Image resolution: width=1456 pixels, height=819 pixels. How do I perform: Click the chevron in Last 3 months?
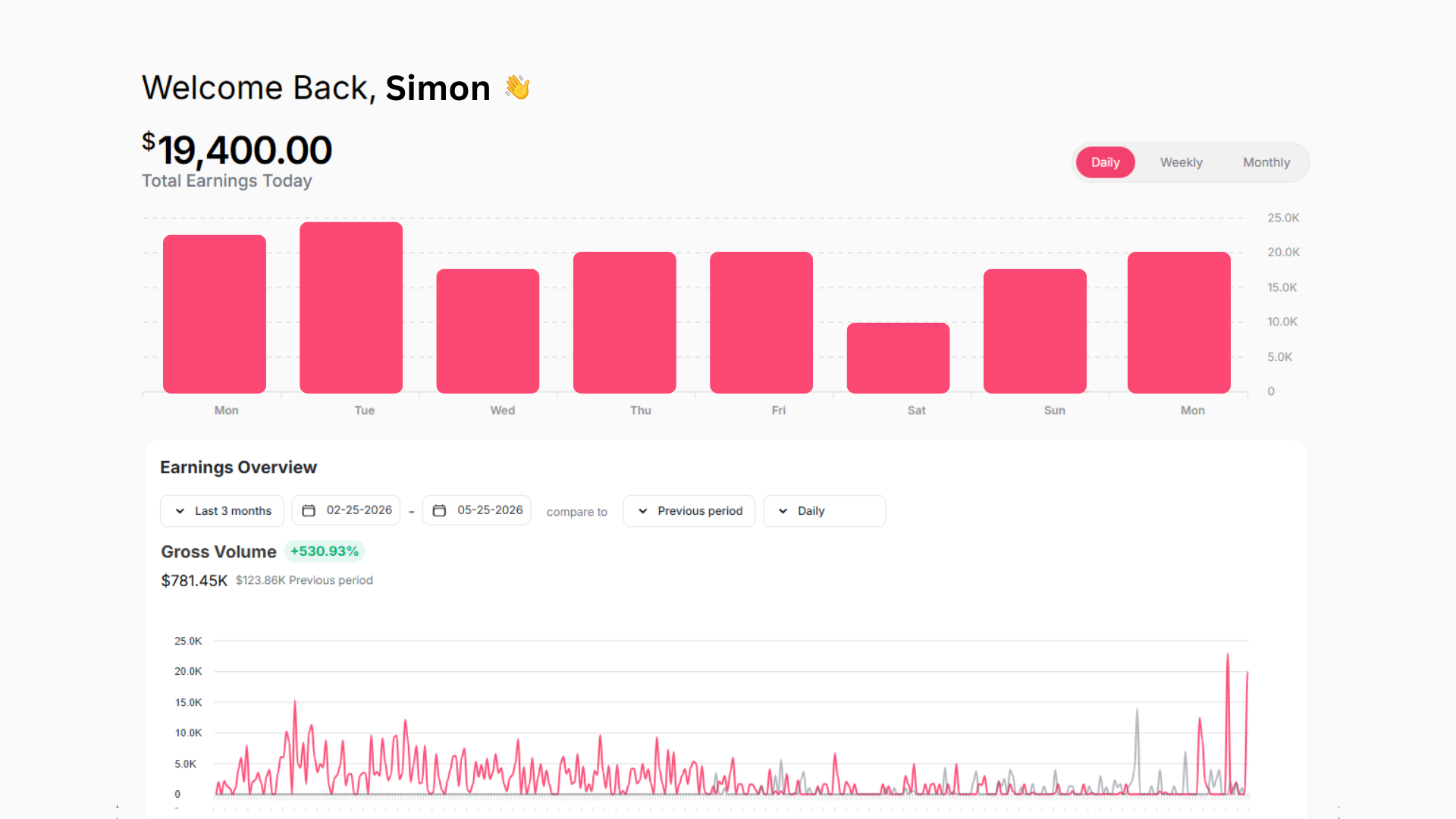180,511
